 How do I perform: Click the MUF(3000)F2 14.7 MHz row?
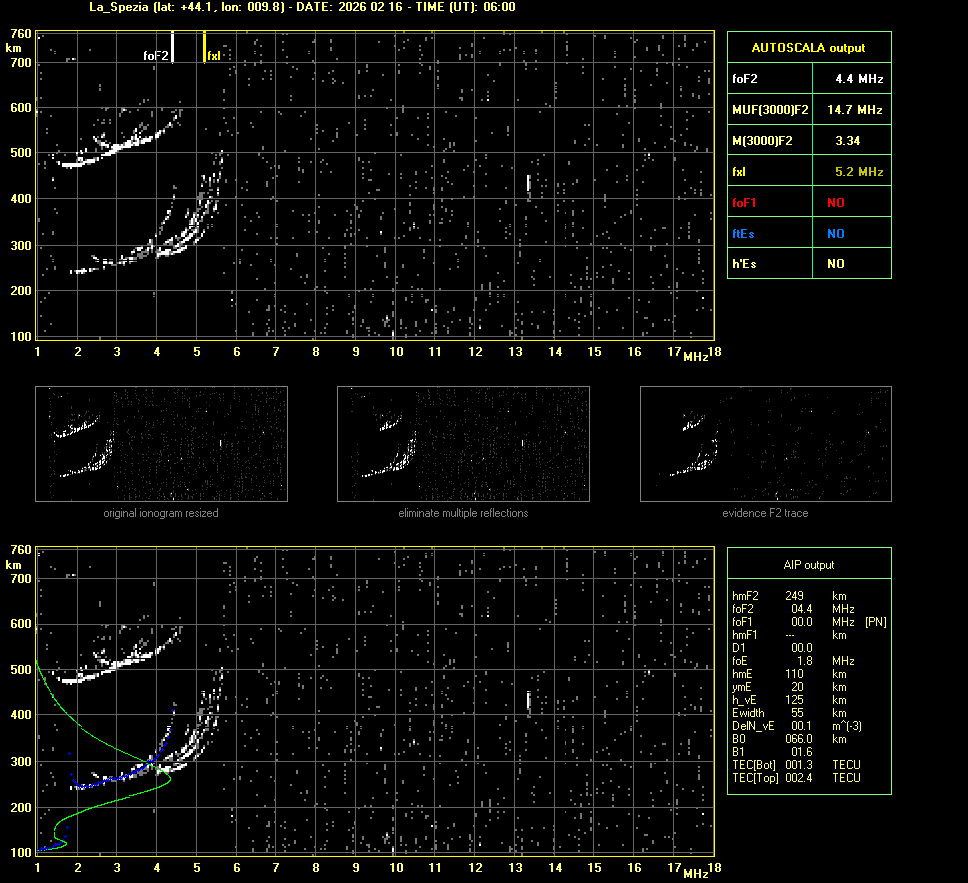(x=808, y=109)
